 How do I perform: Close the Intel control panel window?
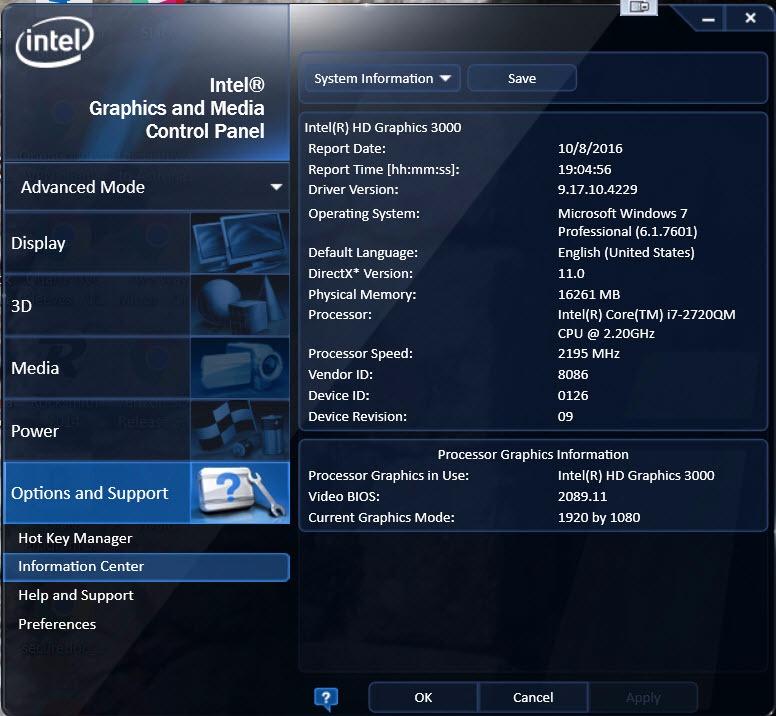click(750, 17)
